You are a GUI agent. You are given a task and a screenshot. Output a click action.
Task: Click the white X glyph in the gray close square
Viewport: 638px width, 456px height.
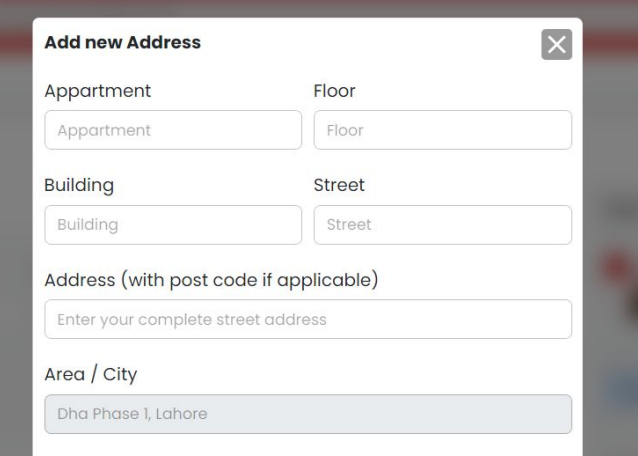(556, 44)
